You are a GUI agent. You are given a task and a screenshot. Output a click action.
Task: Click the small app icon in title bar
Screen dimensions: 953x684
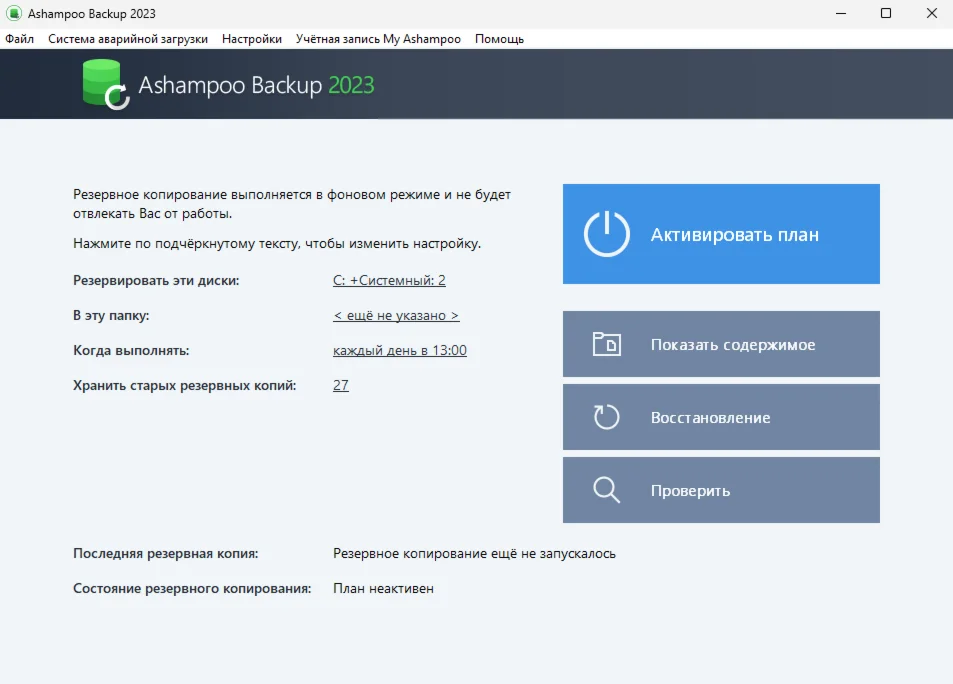[x=14, y=14]
